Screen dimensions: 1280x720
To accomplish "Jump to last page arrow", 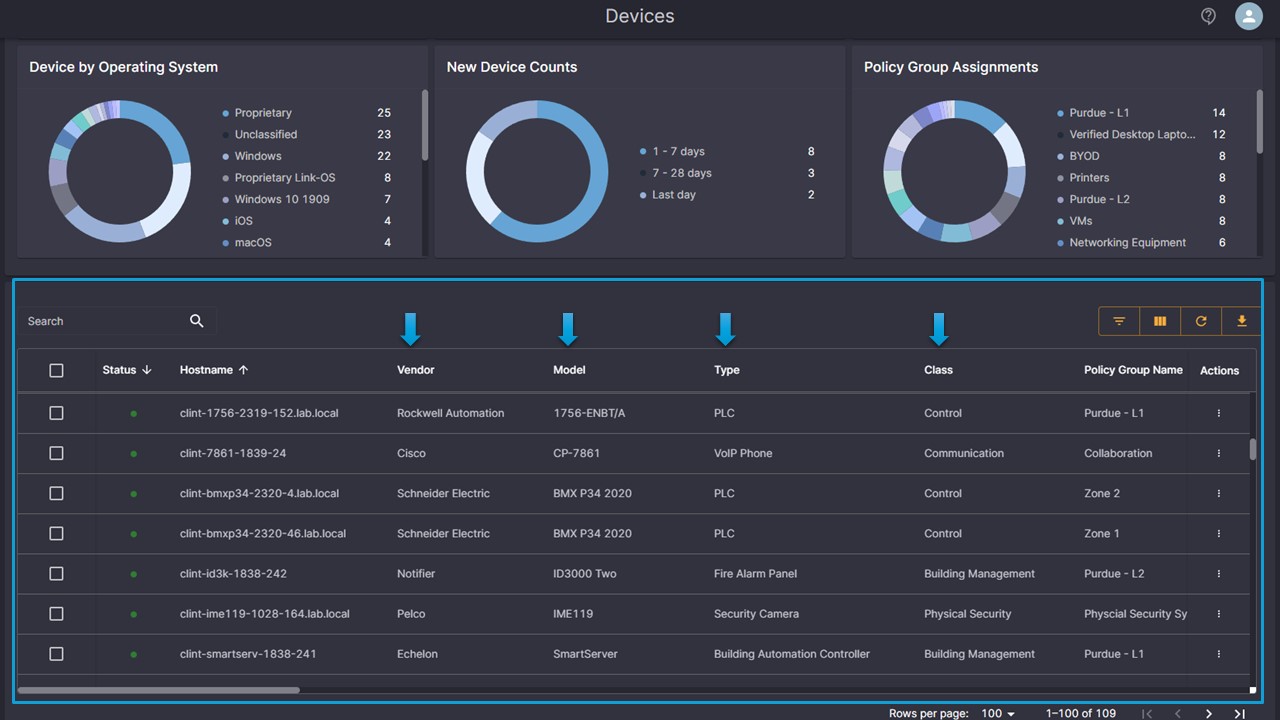I will (x=1239, y=714).
